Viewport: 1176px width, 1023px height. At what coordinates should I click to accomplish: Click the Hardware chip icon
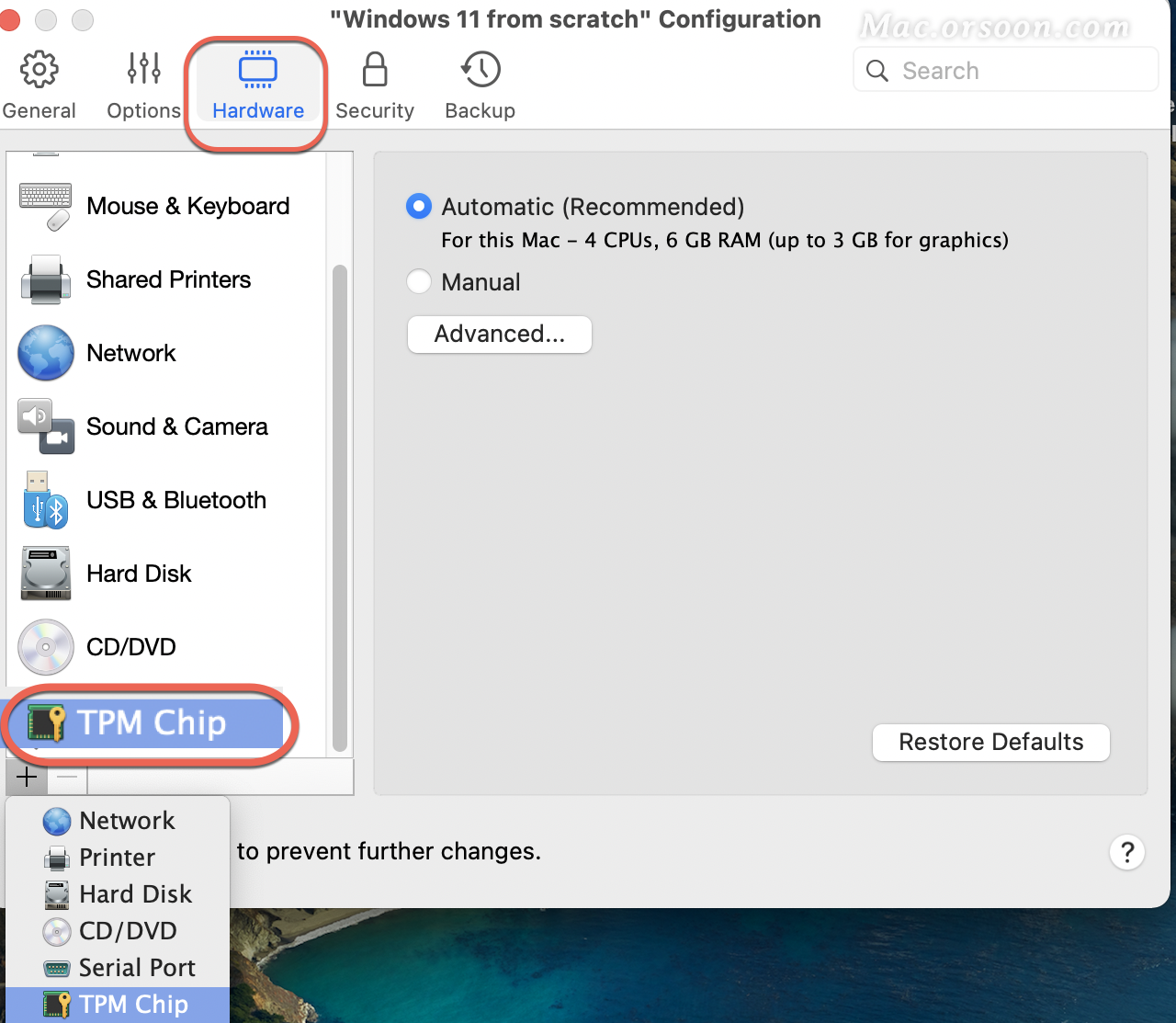pos(258,69)
